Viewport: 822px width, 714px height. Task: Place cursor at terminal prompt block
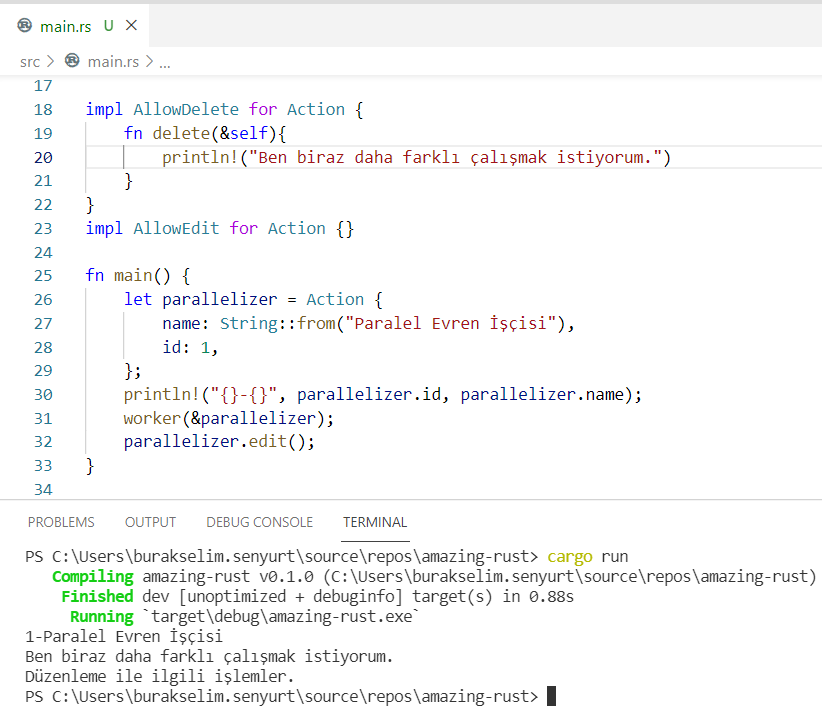coord(551,696)
